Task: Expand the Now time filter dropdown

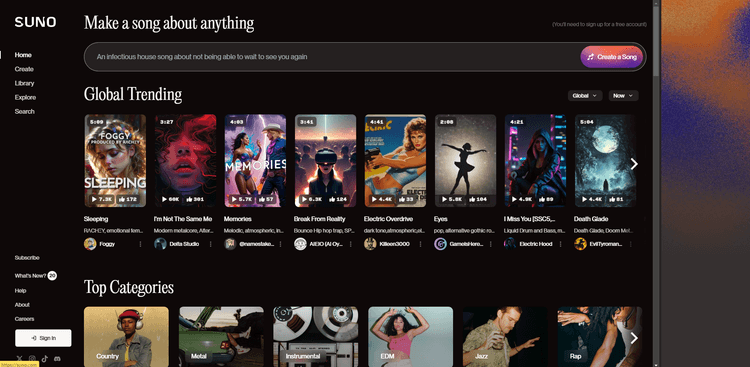Action: point(623,96)
